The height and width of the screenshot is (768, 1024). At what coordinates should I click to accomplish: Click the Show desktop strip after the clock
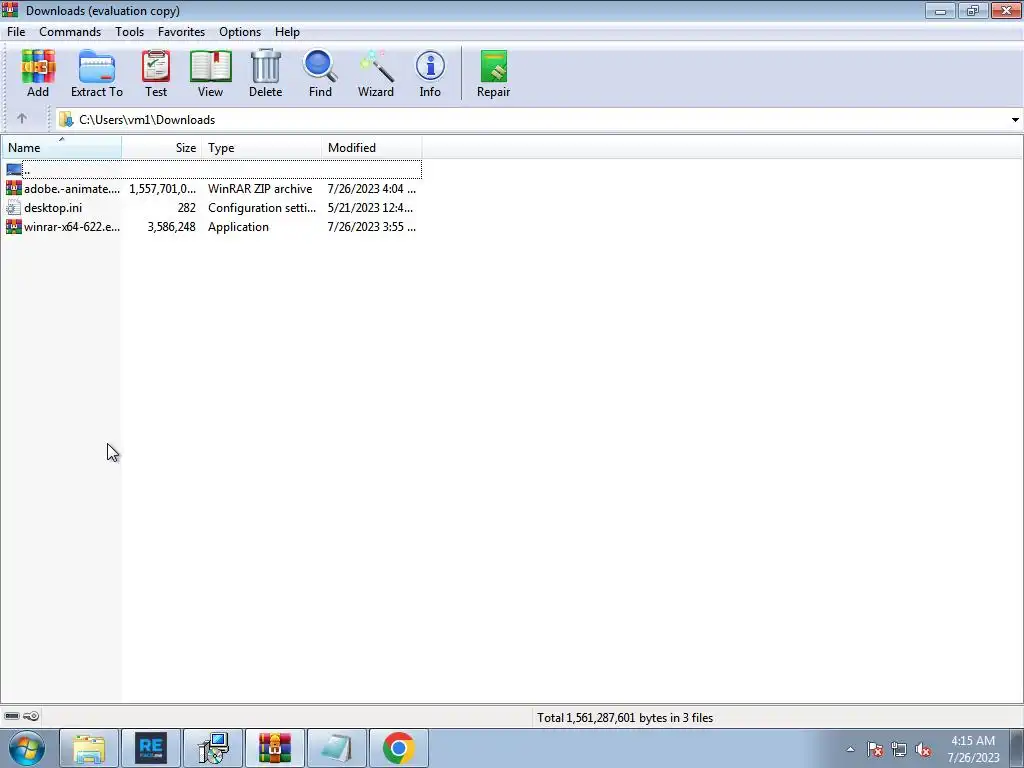[x=1018, y=748]
